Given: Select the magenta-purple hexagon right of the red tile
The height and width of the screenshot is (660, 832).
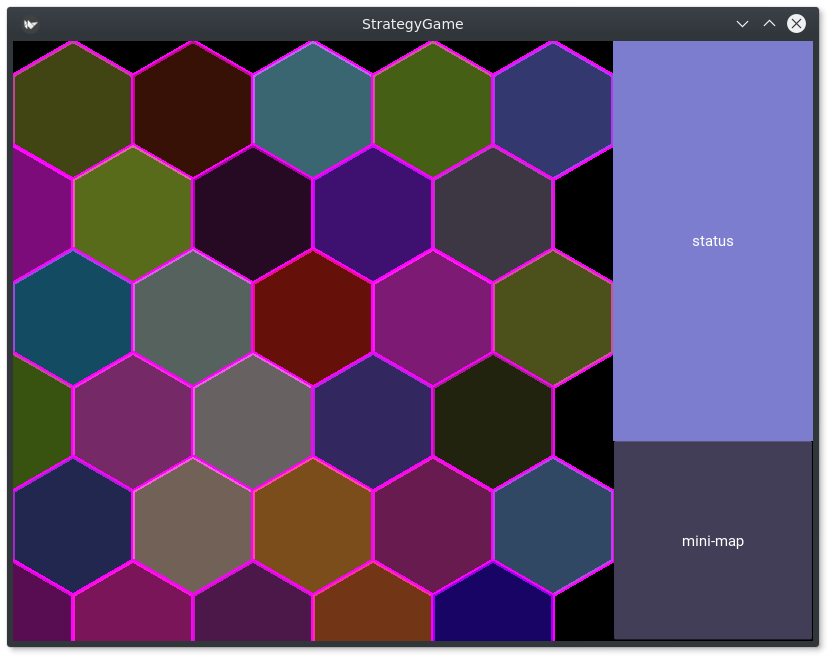Looking at the screenshot, I should (x=433, y=318).
